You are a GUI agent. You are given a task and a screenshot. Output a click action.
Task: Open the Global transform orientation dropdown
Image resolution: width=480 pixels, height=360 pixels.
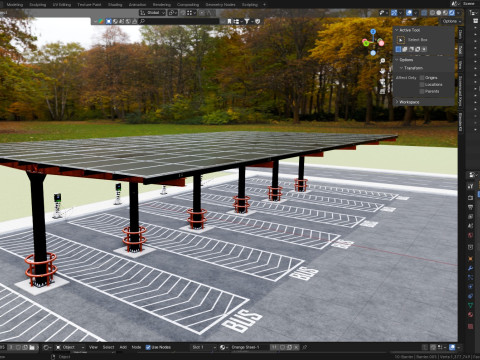pos(152,13)
